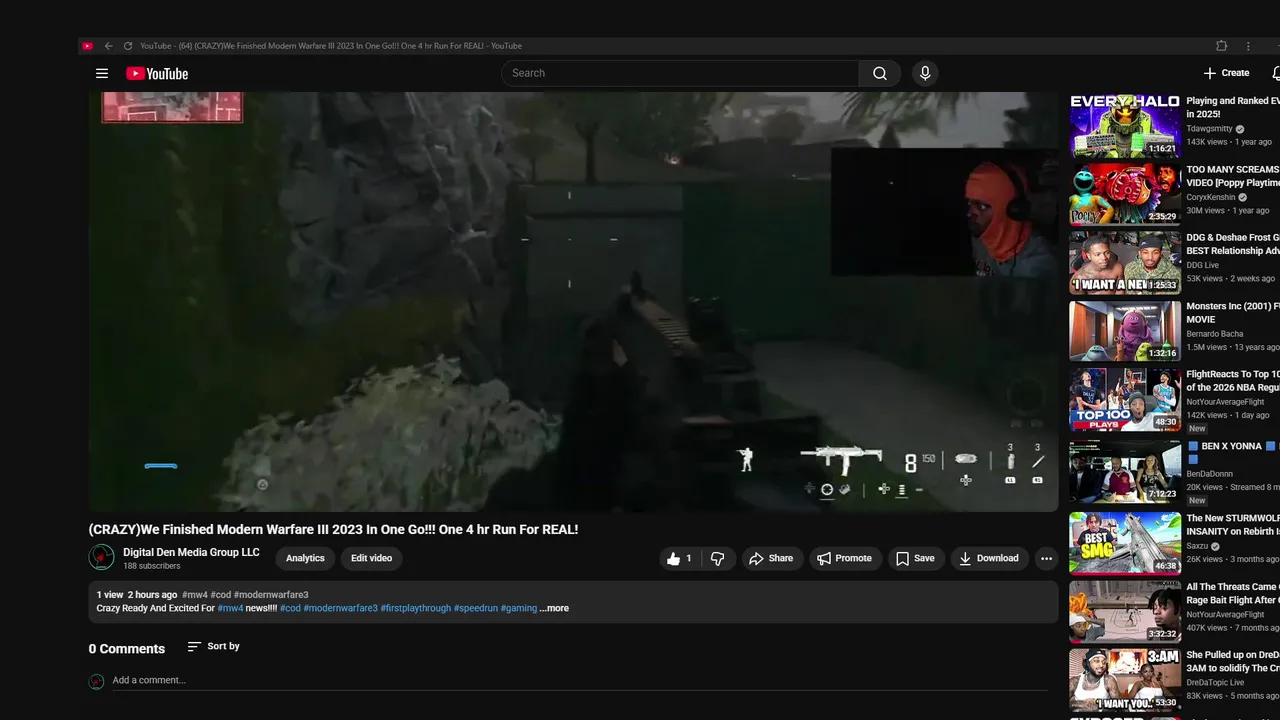Click Bernardo Bacha channel name
This screenshot has width=1280, height=720.
[x=1215, y=334]
